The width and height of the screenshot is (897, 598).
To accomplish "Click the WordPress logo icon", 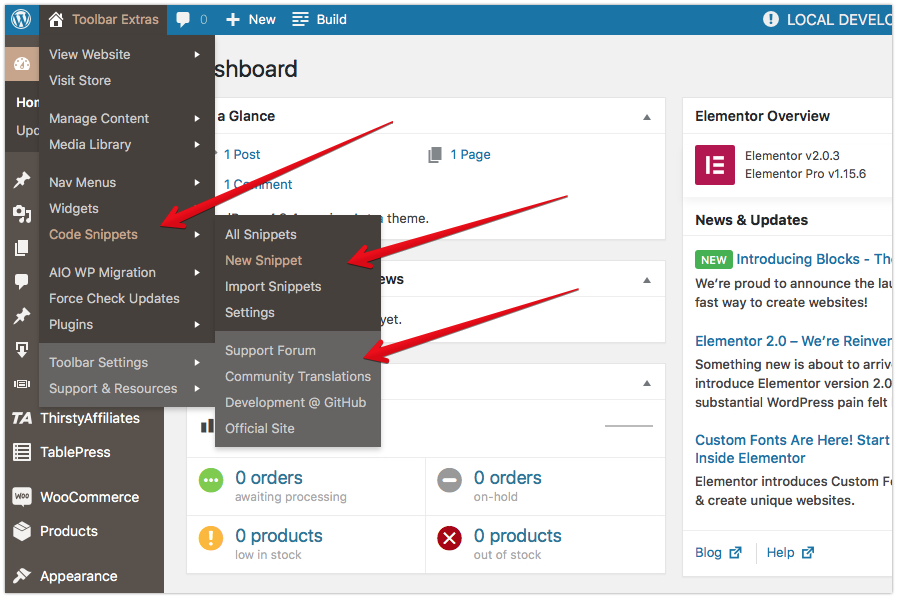I will pos(21,19).
